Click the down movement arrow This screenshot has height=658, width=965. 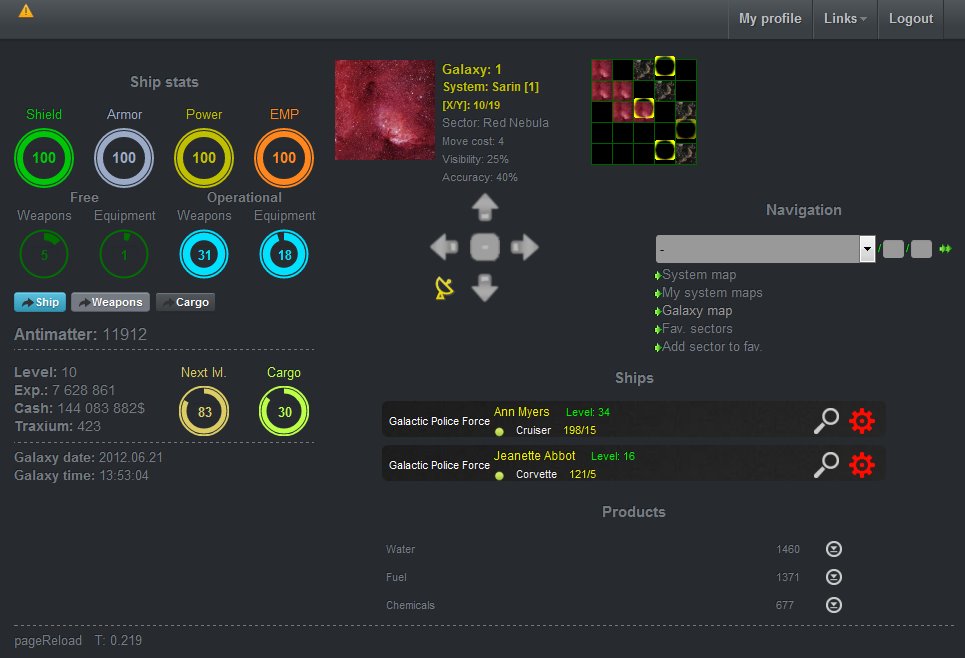[x=485, y=288]
